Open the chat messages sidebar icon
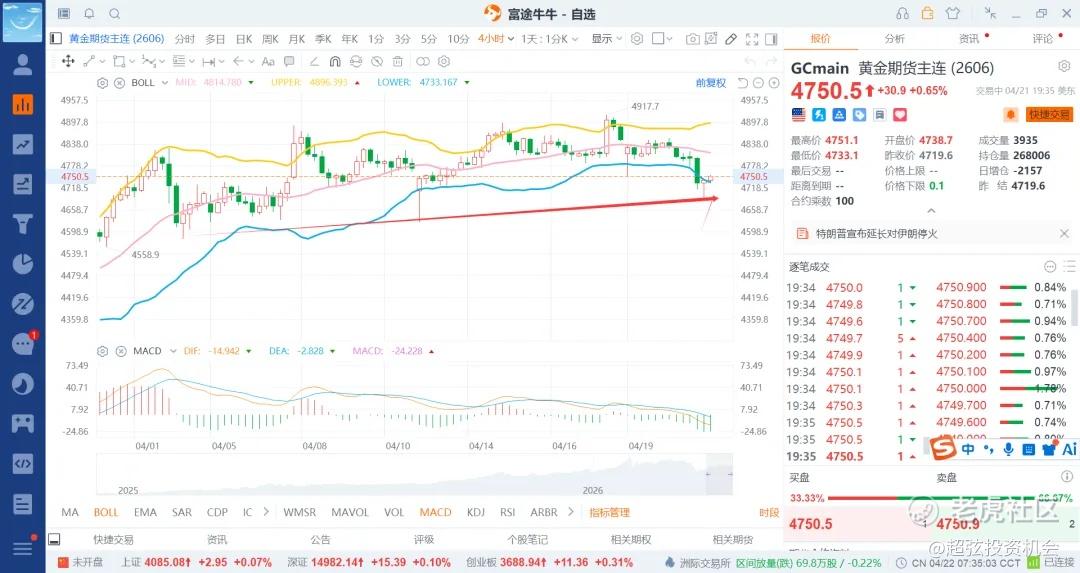The width and height of the screenshot is (1080, 573). [x=23, y=344]
